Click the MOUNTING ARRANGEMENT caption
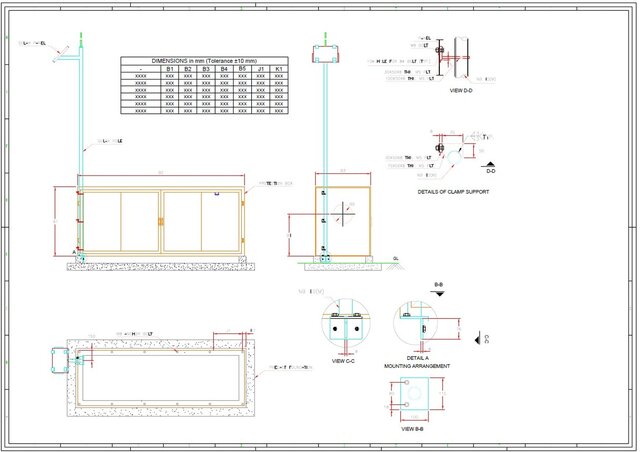Screen dimensions: 640x452 417,367
